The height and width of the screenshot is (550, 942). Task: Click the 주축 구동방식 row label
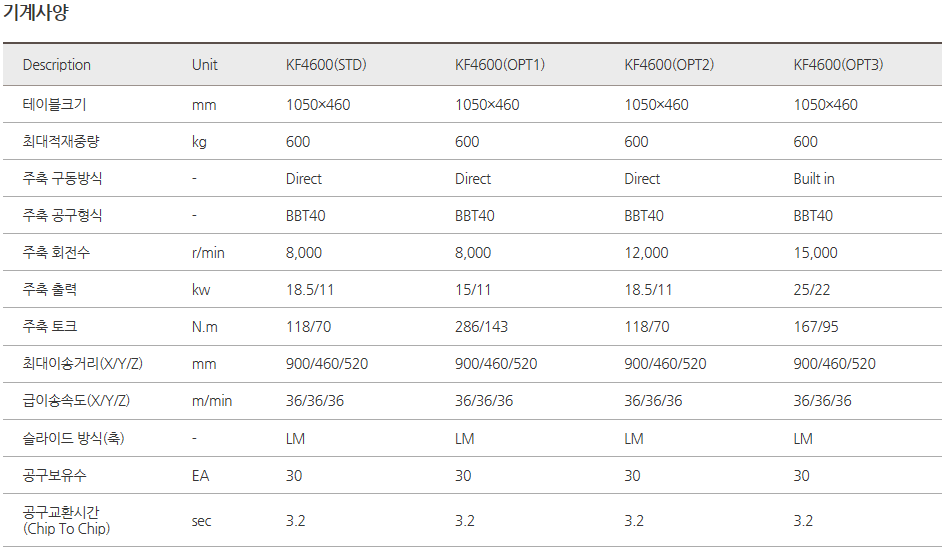pos(62,179)
